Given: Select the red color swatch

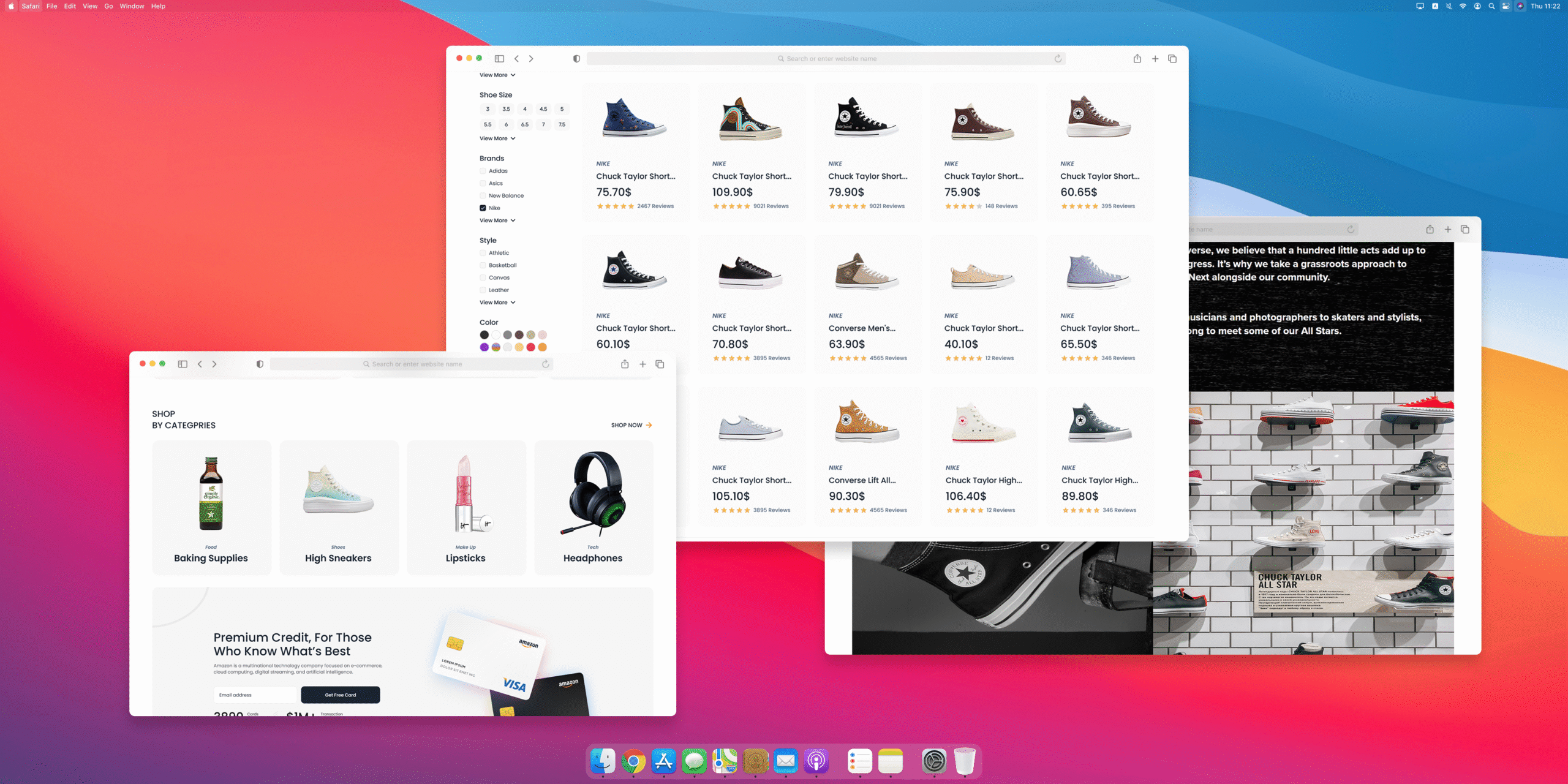Looking at the screenshot, I should 530,347.
